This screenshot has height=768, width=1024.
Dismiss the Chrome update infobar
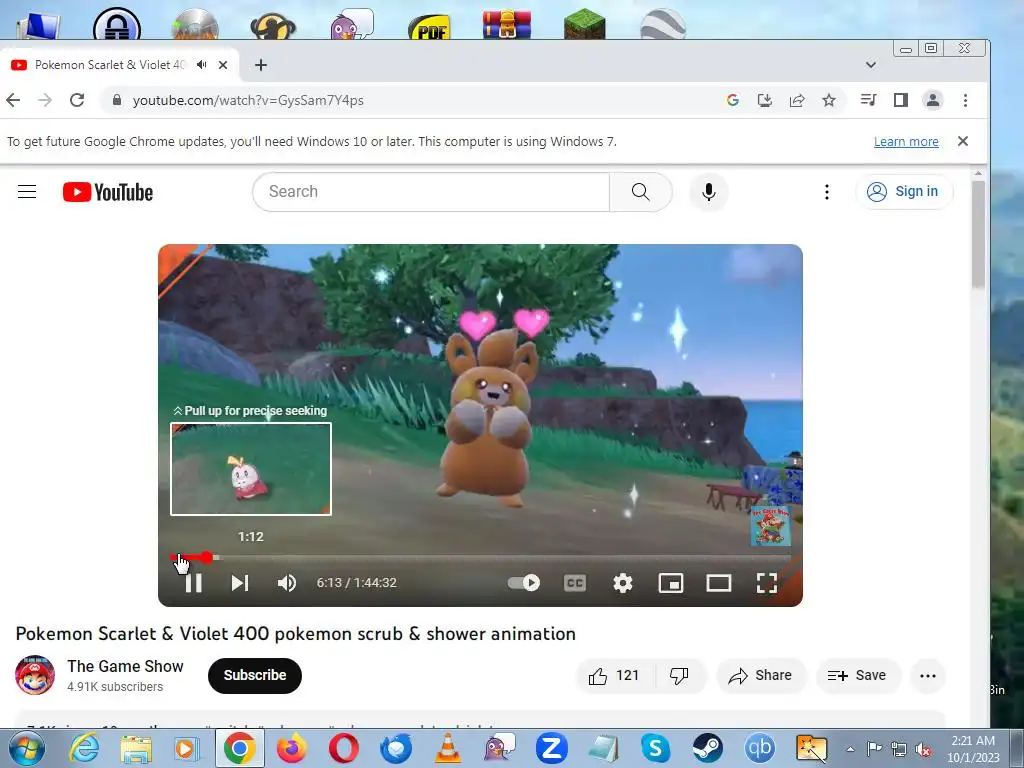pos(963,141)
